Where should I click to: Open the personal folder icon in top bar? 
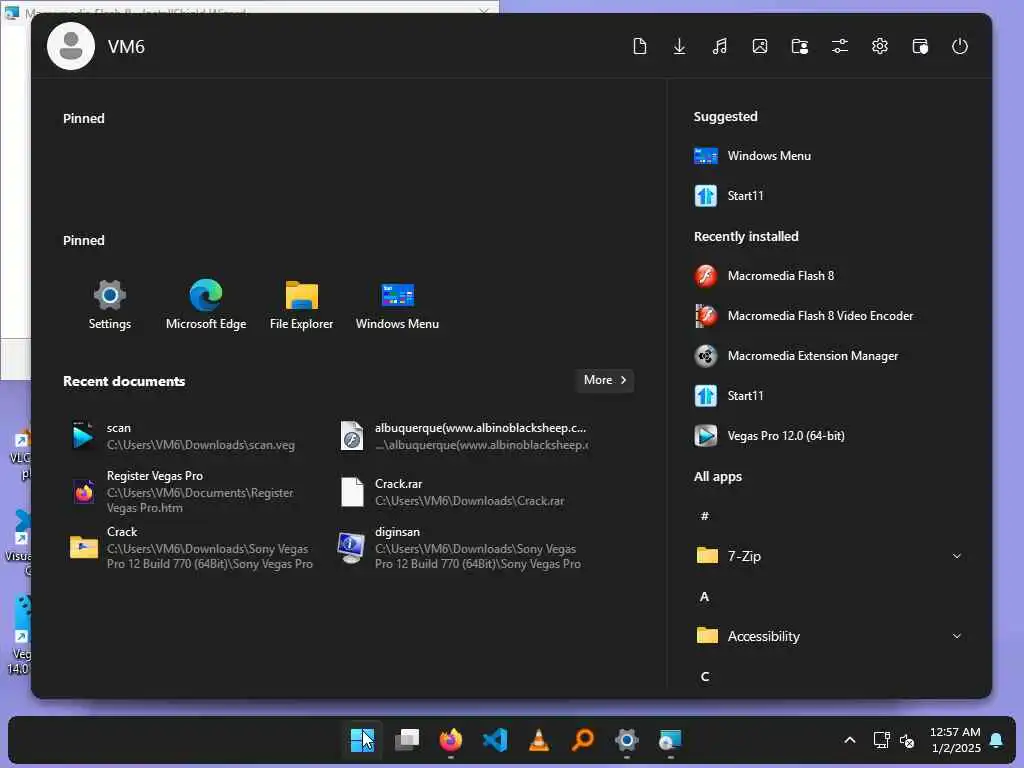click(800, 46)
